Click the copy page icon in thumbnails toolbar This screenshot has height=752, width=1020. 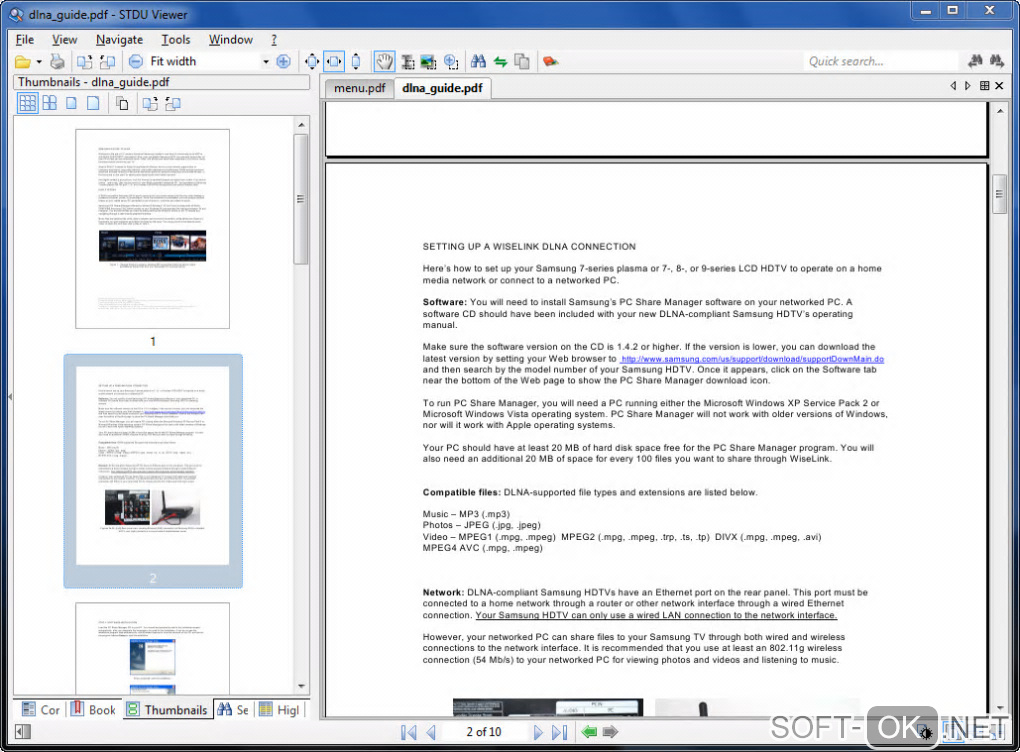coord(122,103)
